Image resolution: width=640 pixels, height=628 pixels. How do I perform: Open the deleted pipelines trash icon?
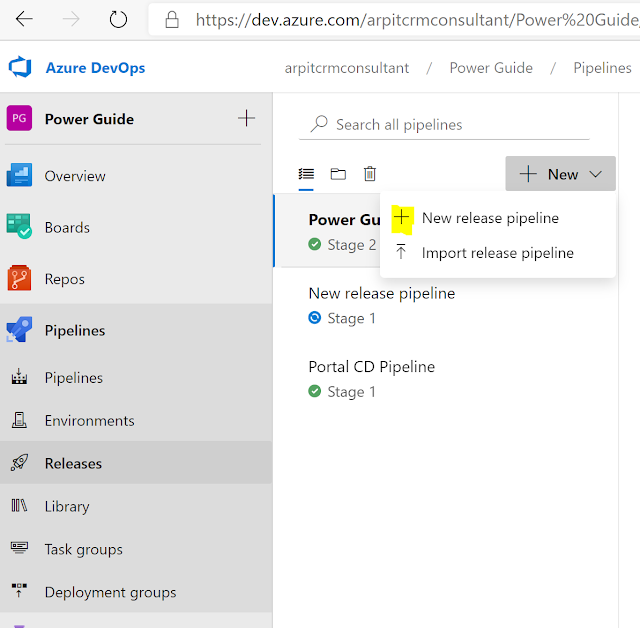tap(370, 174)
